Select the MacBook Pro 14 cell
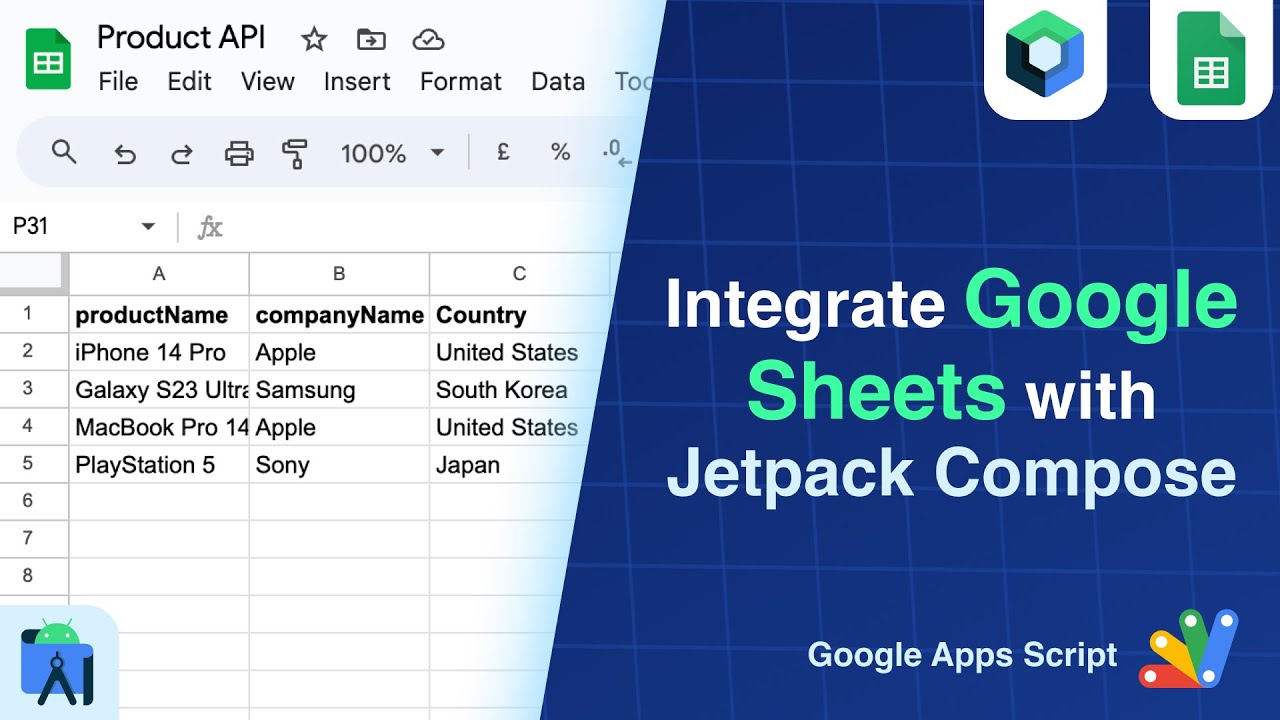Viewport: 1280px width, 720px height. (x=159, y=427)
